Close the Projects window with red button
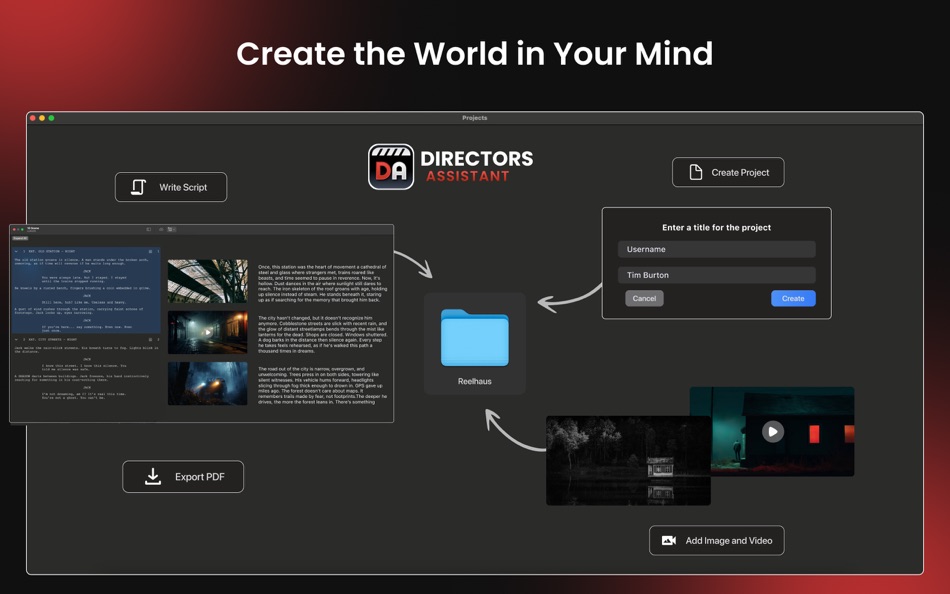Screen dimensions: 950x594 (33, 118)
